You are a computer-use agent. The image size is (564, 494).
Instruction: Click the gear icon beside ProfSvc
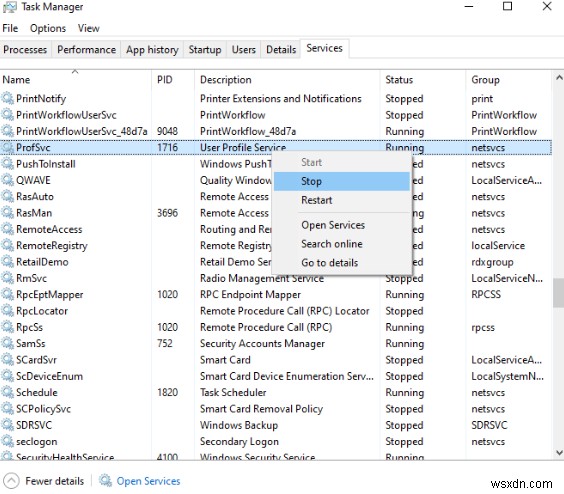tap(7, 147)
